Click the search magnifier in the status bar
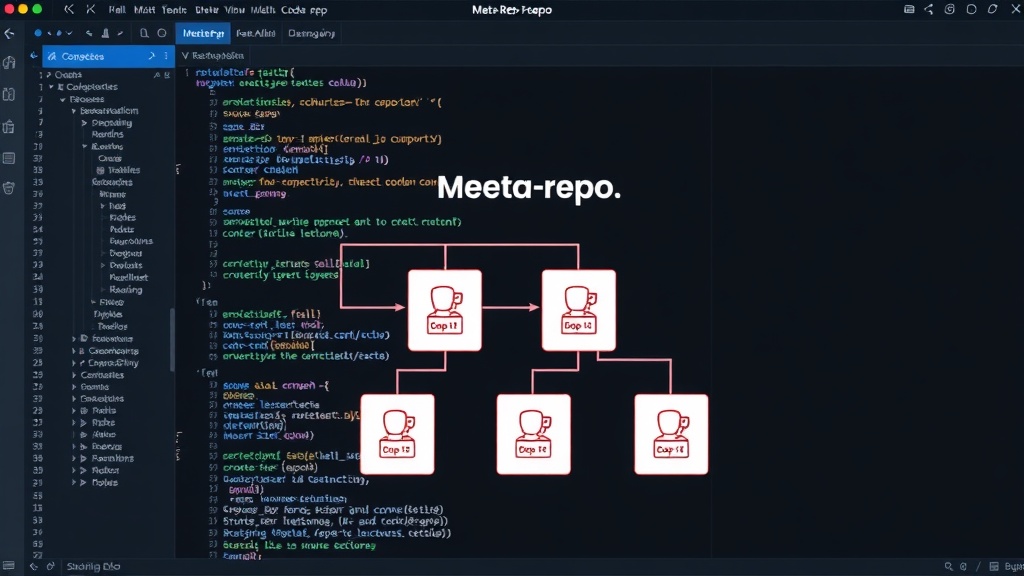 click(948, 566)
